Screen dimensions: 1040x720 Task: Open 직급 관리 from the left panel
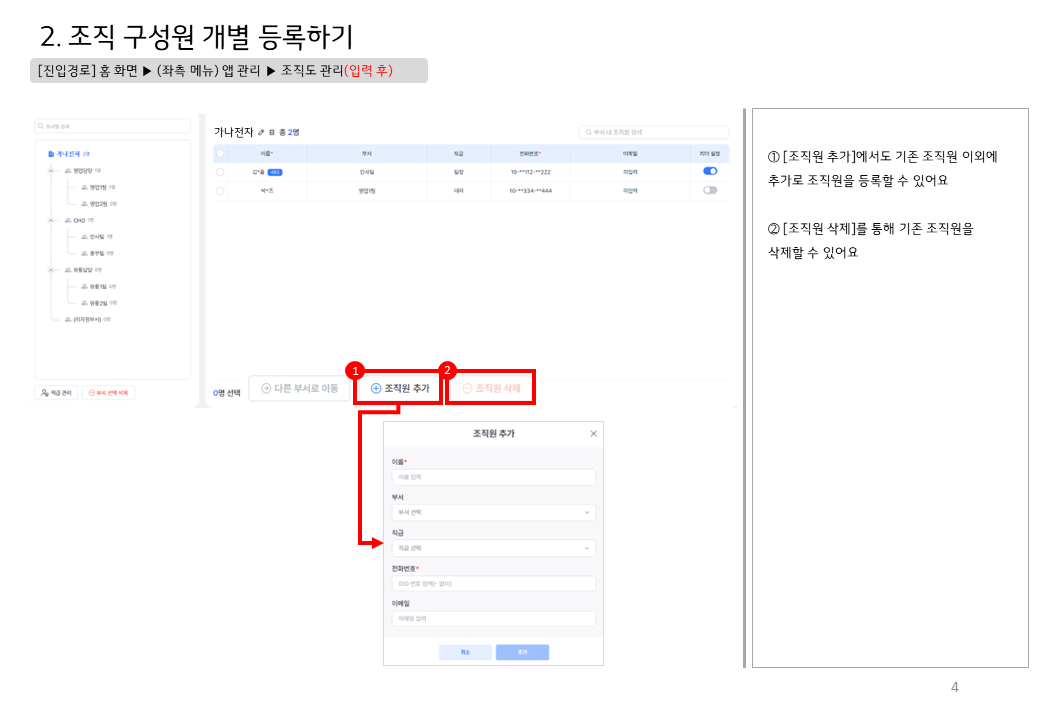(56, 393)
